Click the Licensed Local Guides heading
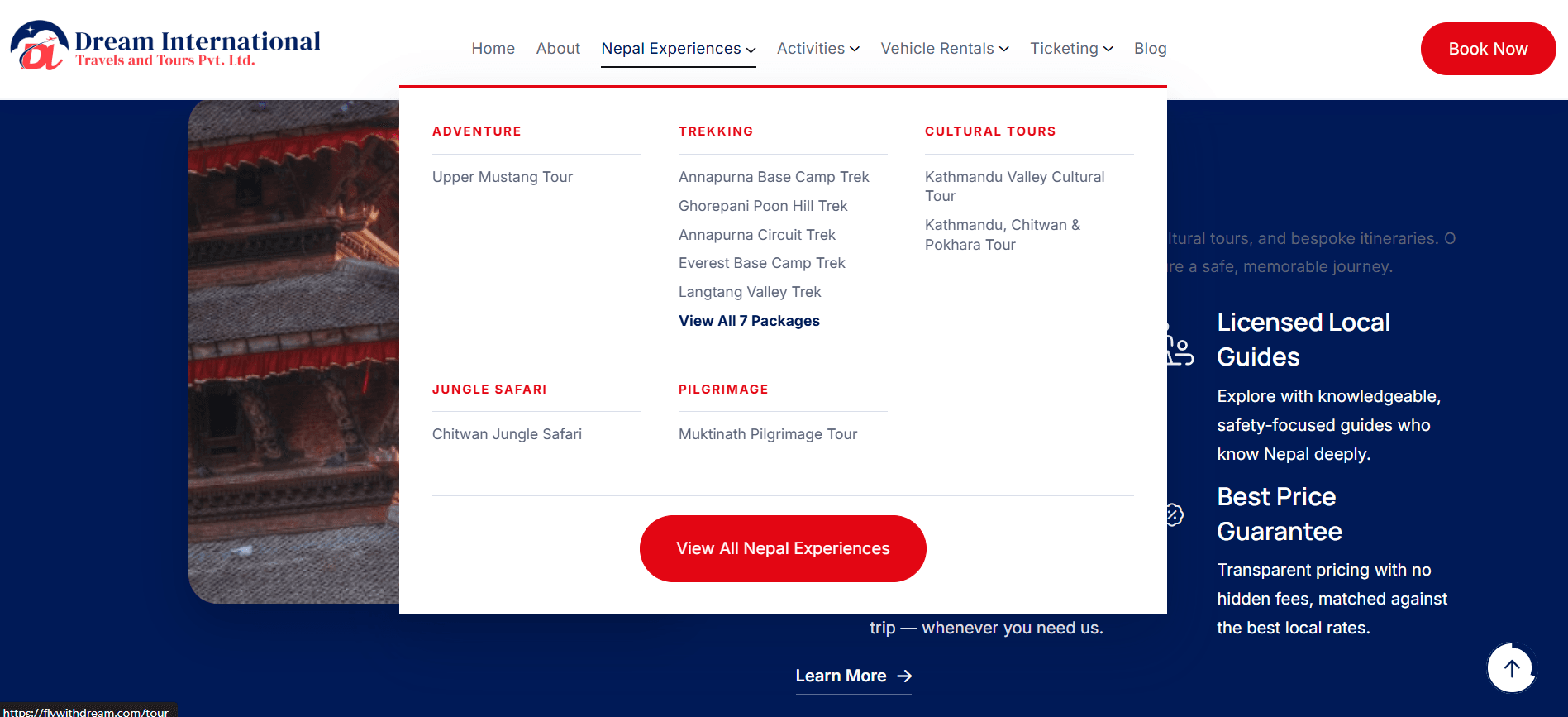 pyautogui.click(x=1303, y=339)
